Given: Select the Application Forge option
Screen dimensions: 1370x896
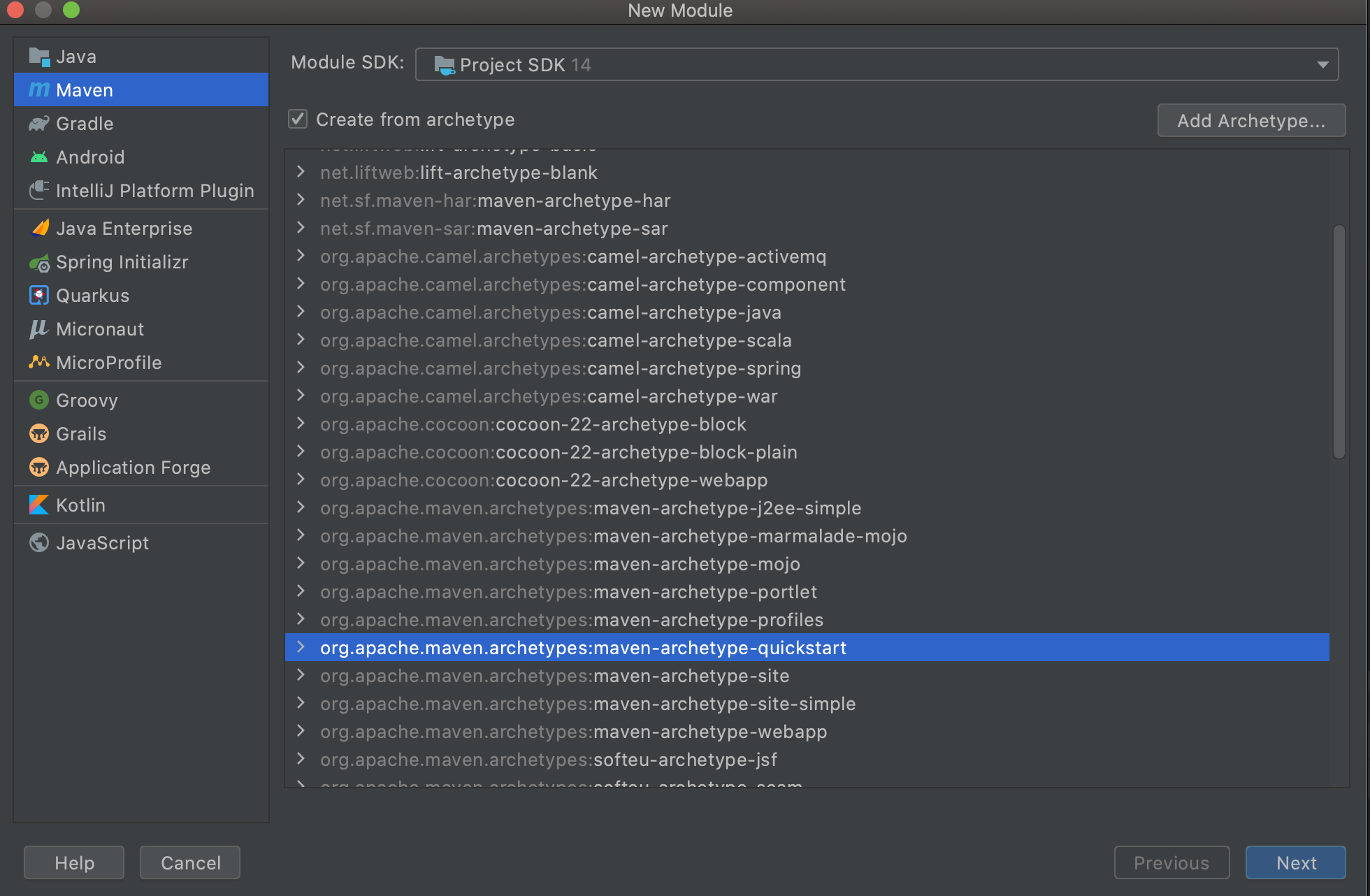Looking at the screenshot, I should (x=133, y=467).
